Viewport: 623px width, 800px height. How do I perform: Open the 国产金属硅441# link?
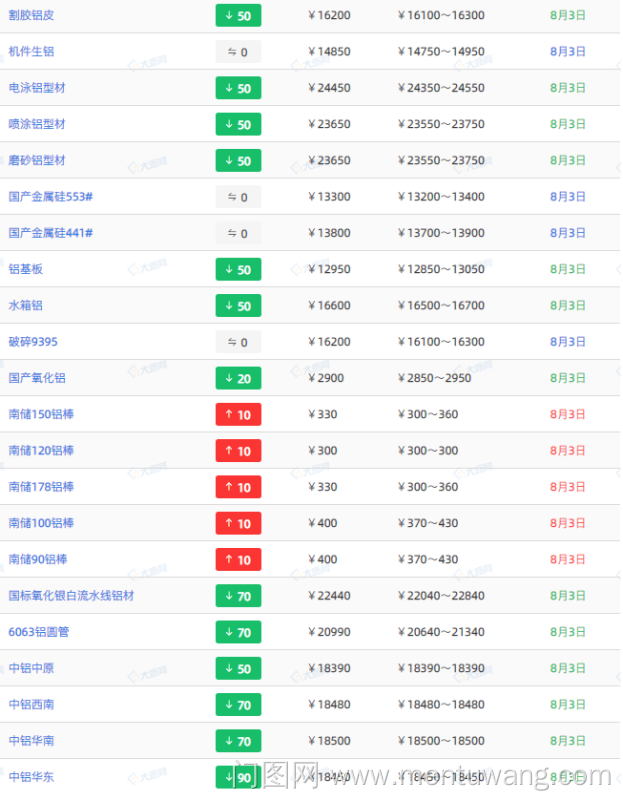(51, 233)
